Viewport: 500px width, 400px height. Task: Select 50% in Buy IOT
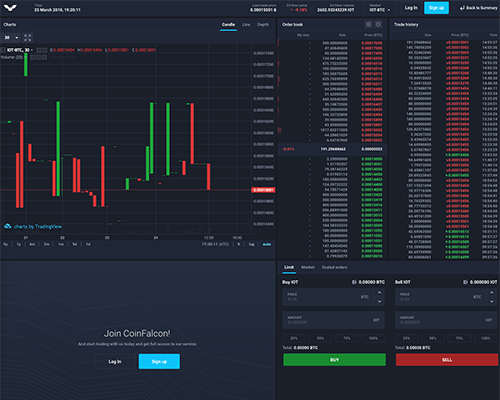tap(320, 338)
